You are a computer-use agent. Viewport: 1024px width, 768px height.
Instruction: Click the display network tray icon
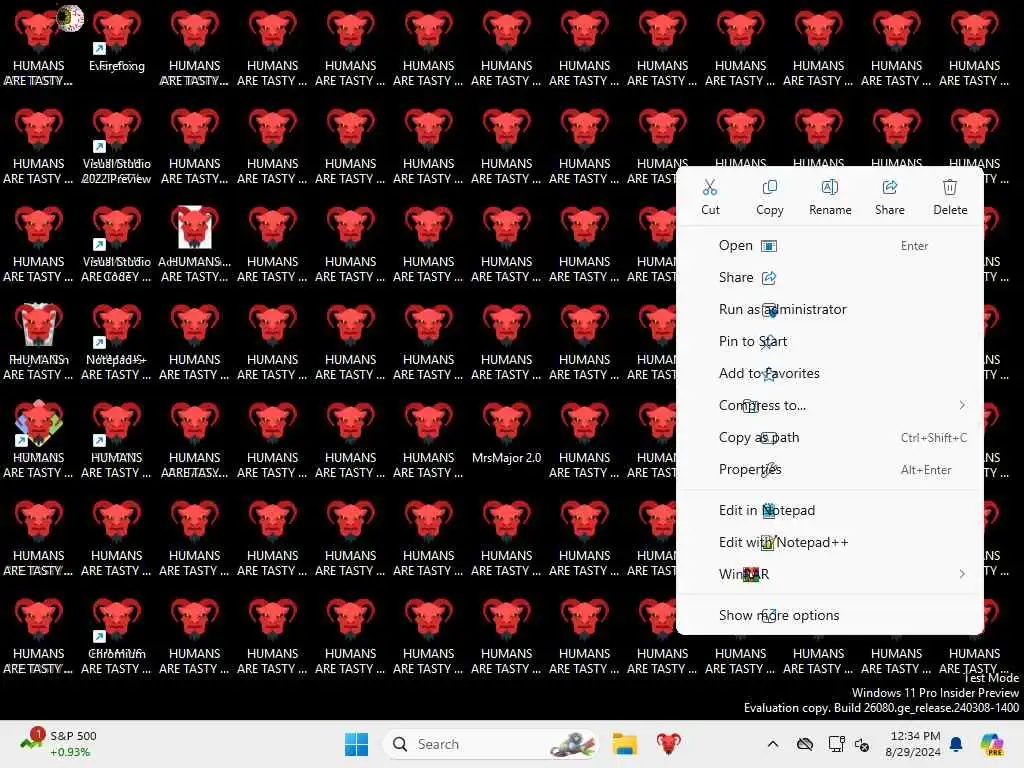pos(836,744)
